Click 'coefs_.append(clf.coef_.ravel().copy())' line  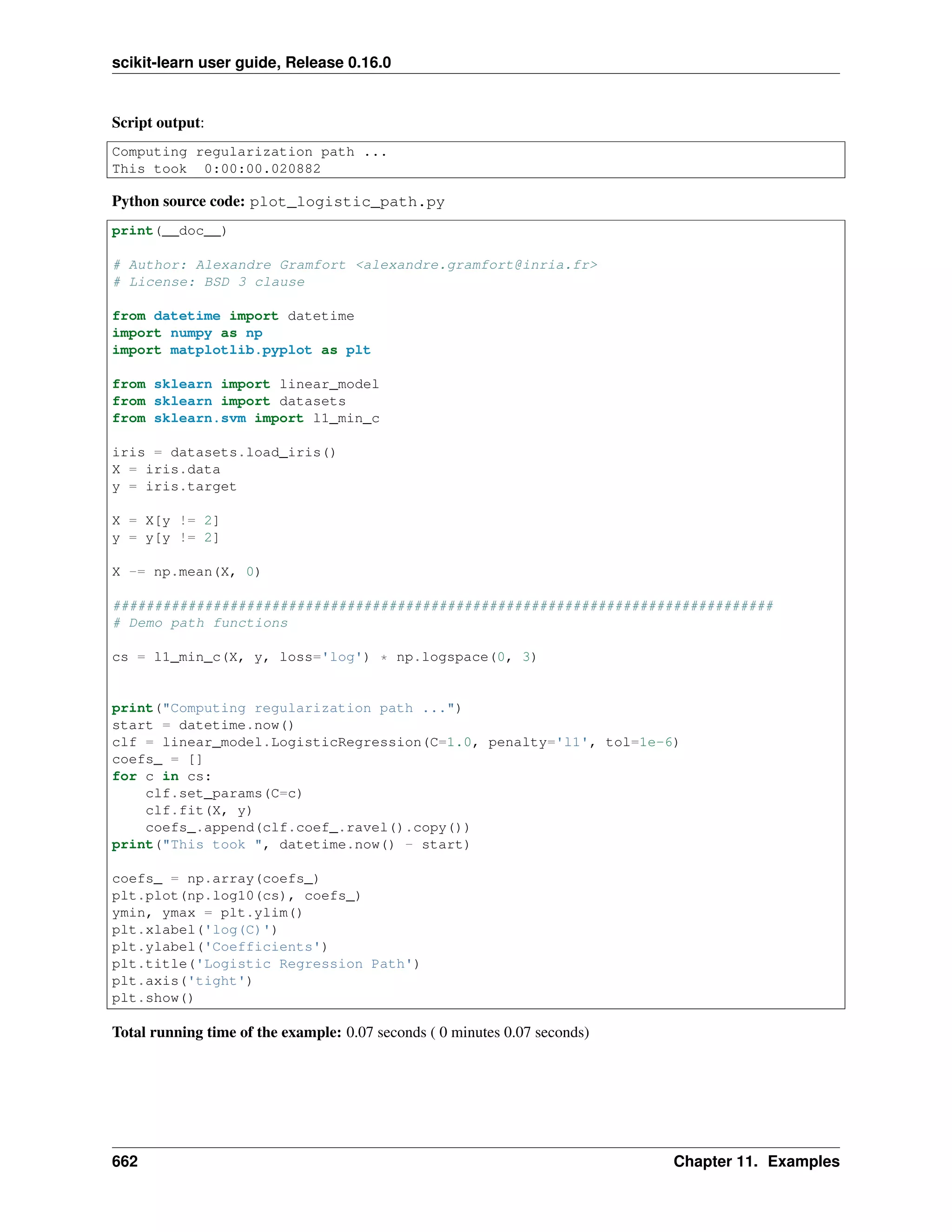coord(307,828)
